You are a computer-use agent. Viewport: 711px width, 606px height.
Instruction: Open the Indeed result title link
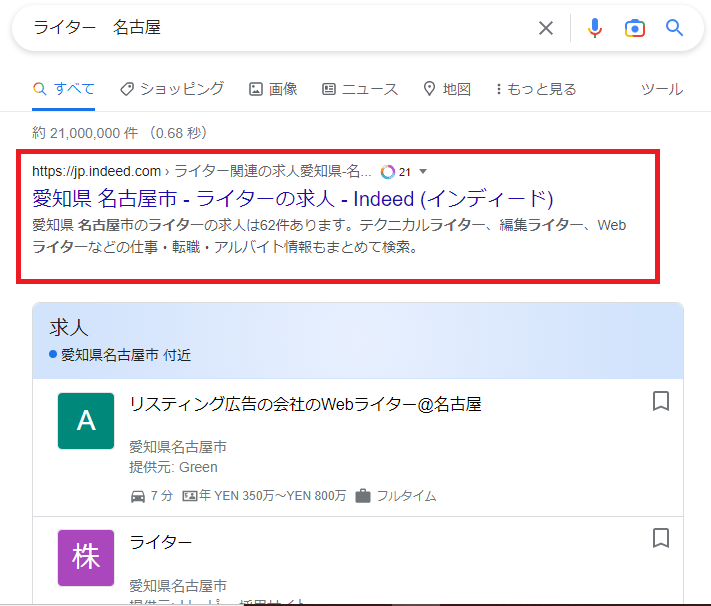click(292, 199)
